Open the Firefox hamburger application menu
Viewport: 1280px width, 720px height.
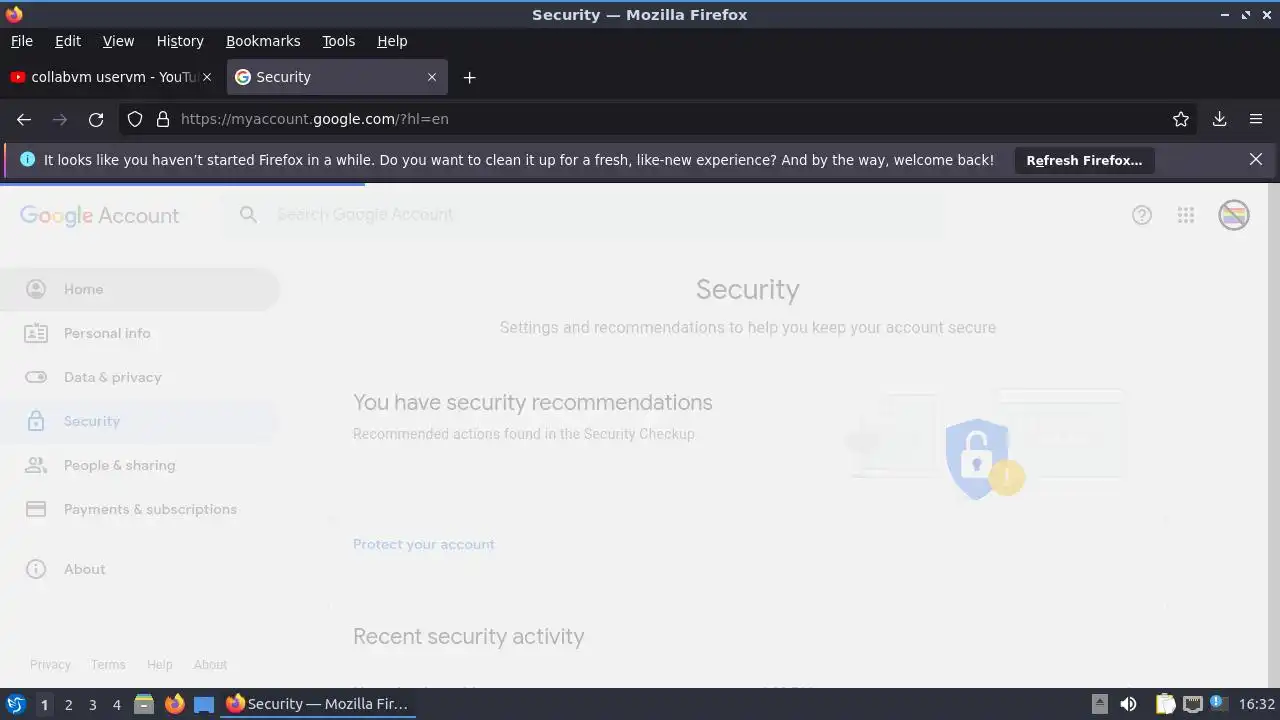[1256, 119]
